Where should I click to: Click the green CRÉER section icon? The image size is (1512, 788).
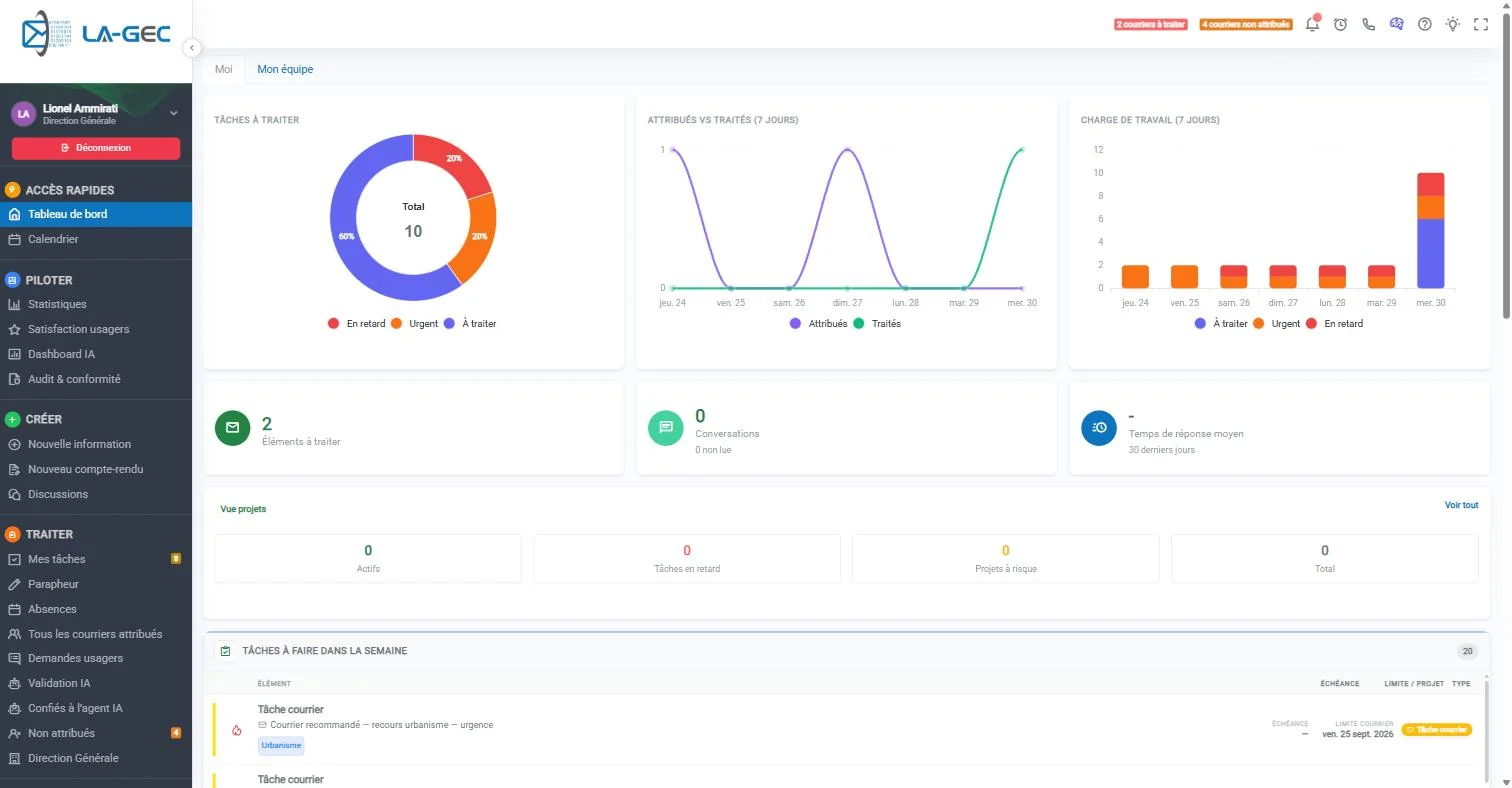(13, 420)
